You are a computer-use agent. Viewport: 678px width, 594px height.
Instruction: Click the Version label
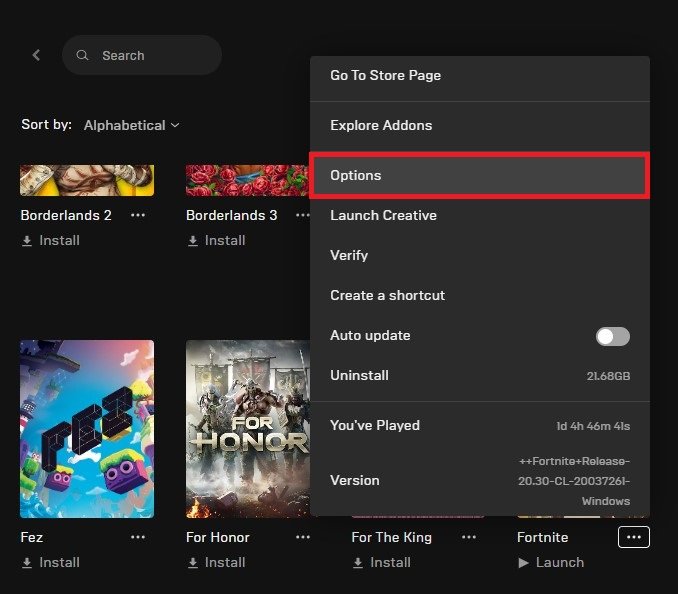[x=355, y=481]
